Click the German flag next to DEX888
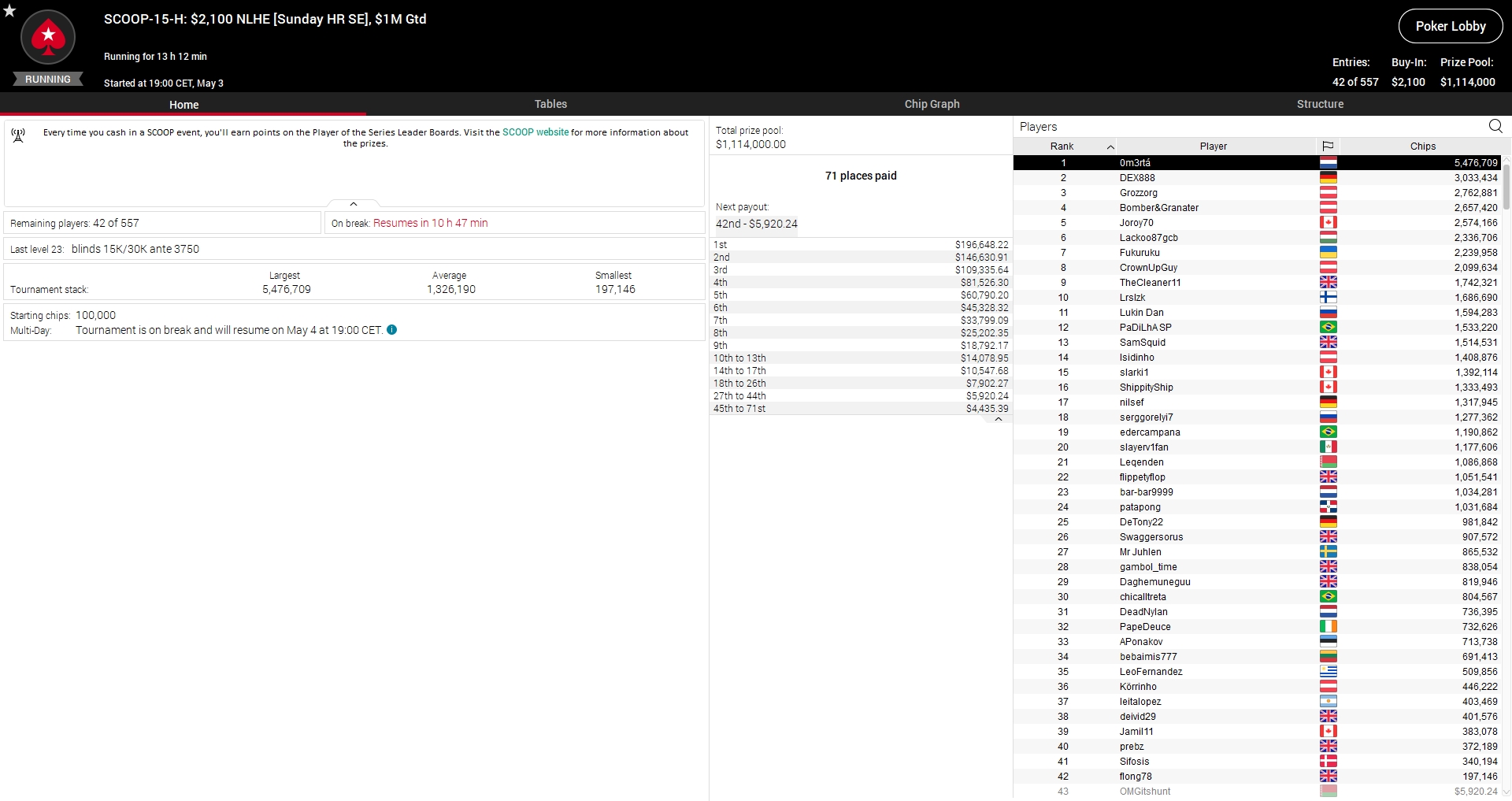Image resolution: width=1512 pixels, height=801 pixels. (1329, 178)
